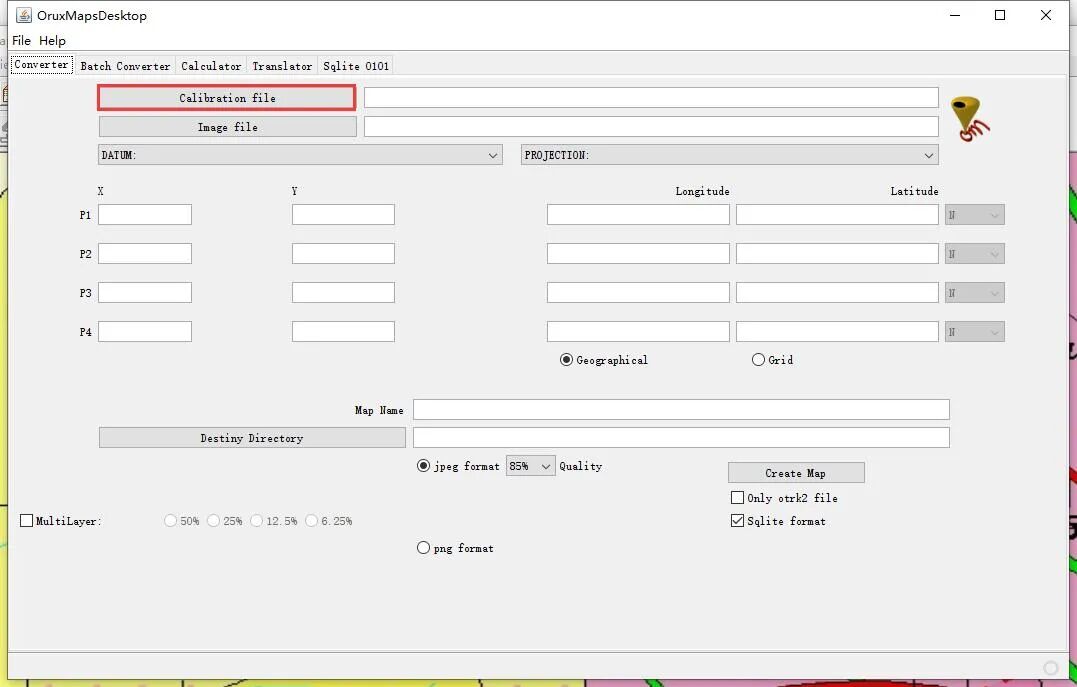Check the Only otrk2 file option

point(737,497)
